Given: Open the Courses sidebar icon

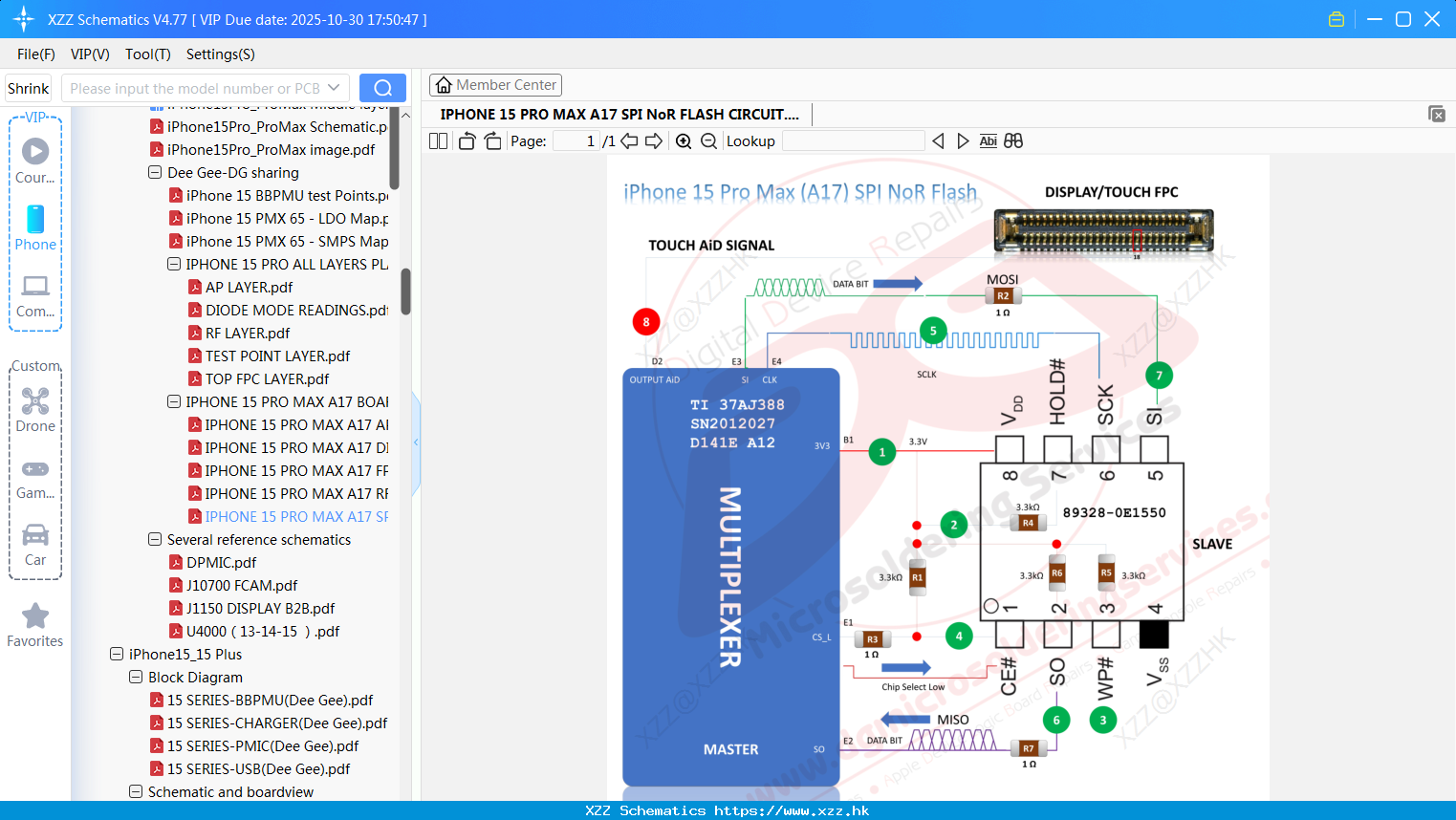Looking at the screenshot, I should (x=35, y=160).
